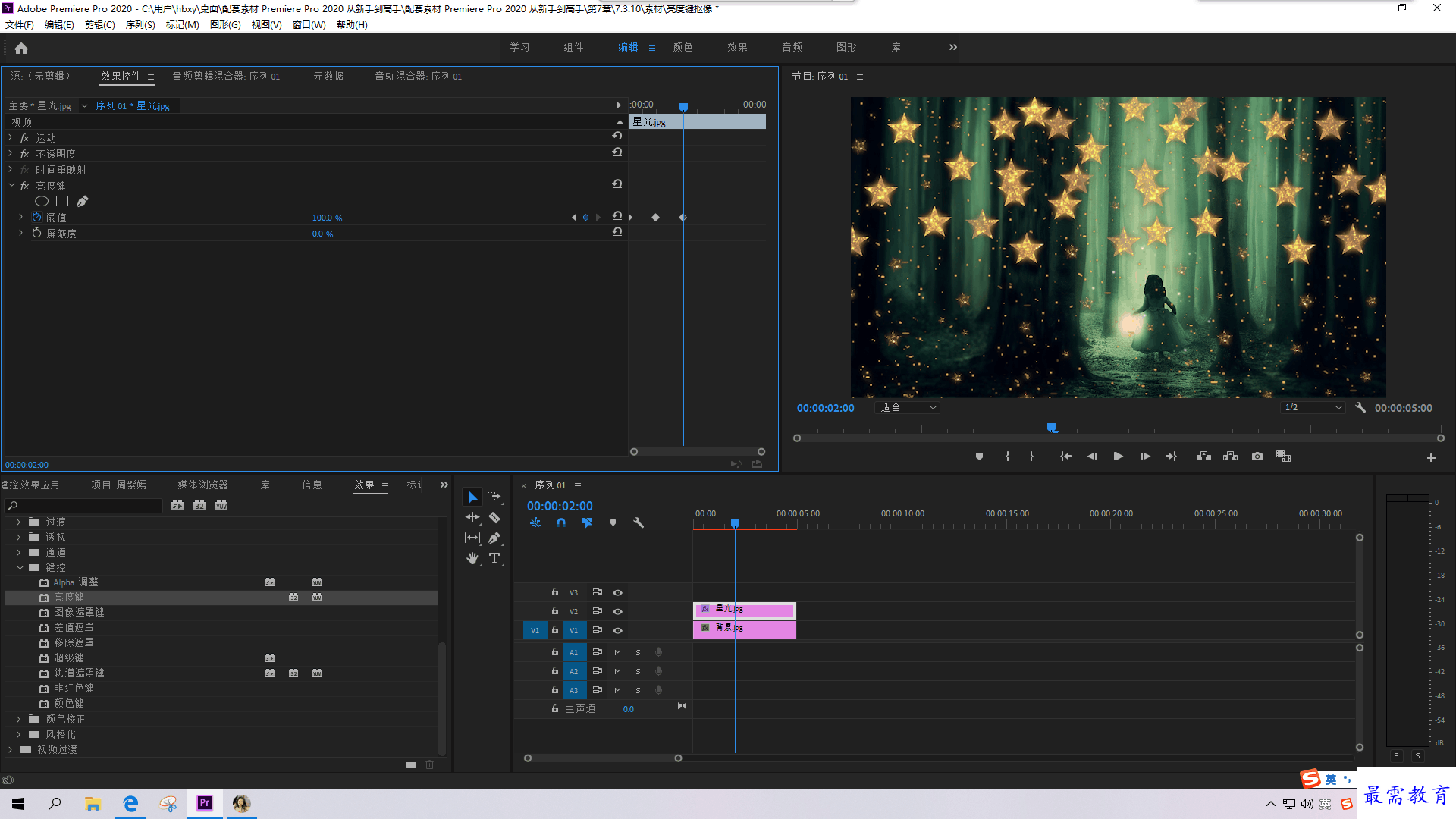This screenshot has height=819, width=1456.
Task: Toggle V2 track output eye
Action: coord(618,612)
